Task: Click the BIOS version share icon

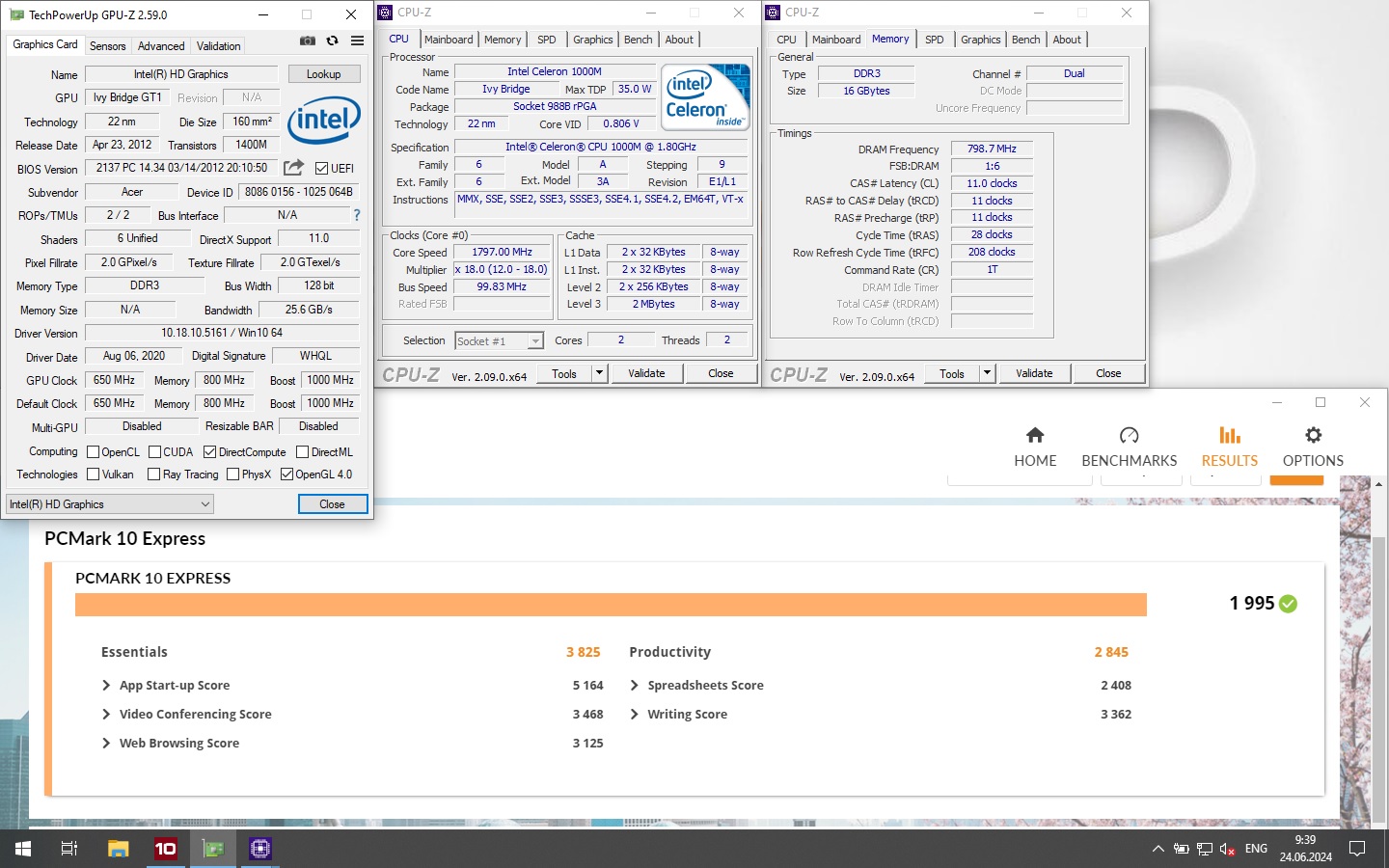Action: [x=293, y=168]
